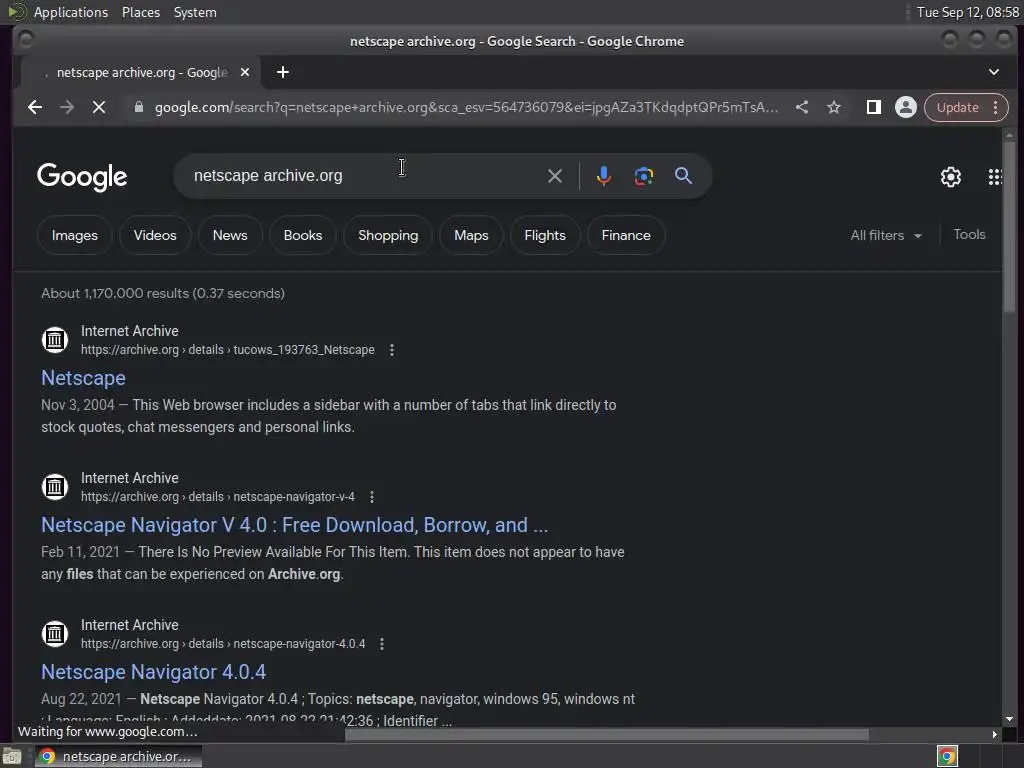This screenshot has height=768, width=1024.
Task: Click the Google logo
Action: (82, 177)
